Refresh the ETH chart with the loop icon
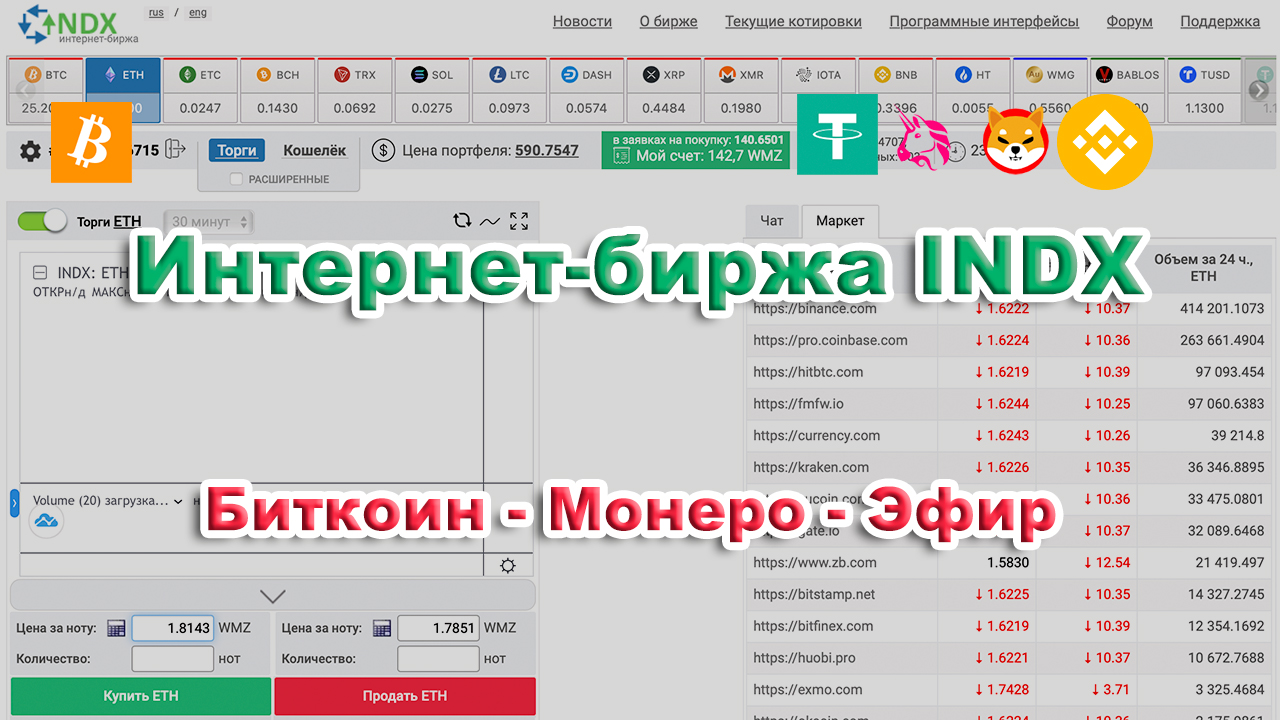Image resolution: width=1280 pixels, height=720 pixels. [x=462, y=221]
